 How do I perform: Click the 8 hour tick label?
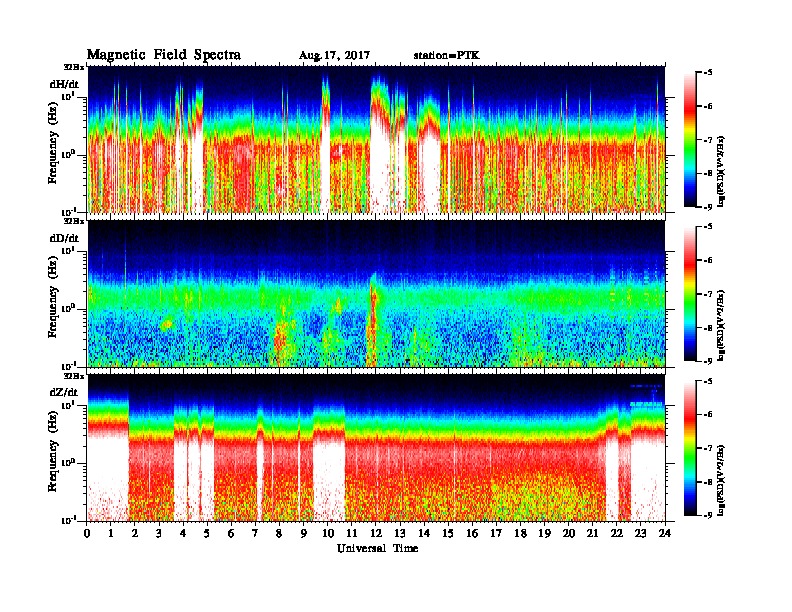coord(280,534)
